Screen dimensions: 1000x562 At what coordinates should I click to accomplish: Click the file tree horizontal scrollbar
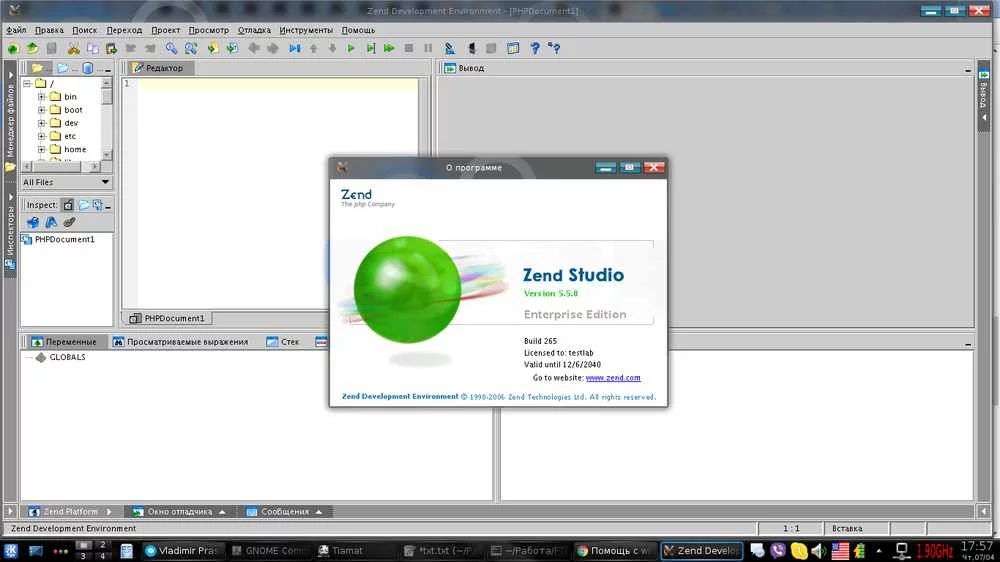pos(60,166)
